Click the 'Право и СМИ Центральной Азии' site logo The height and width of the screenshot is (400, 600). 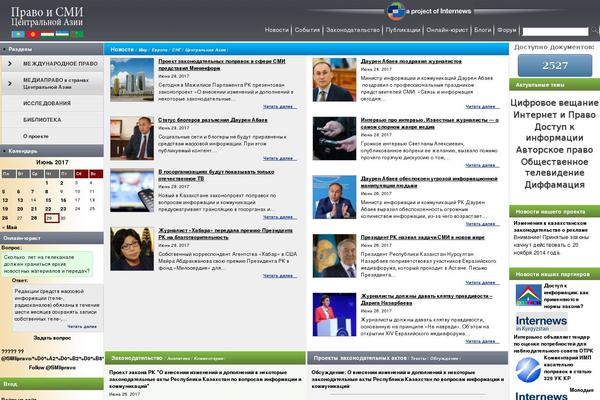(47, 17)
